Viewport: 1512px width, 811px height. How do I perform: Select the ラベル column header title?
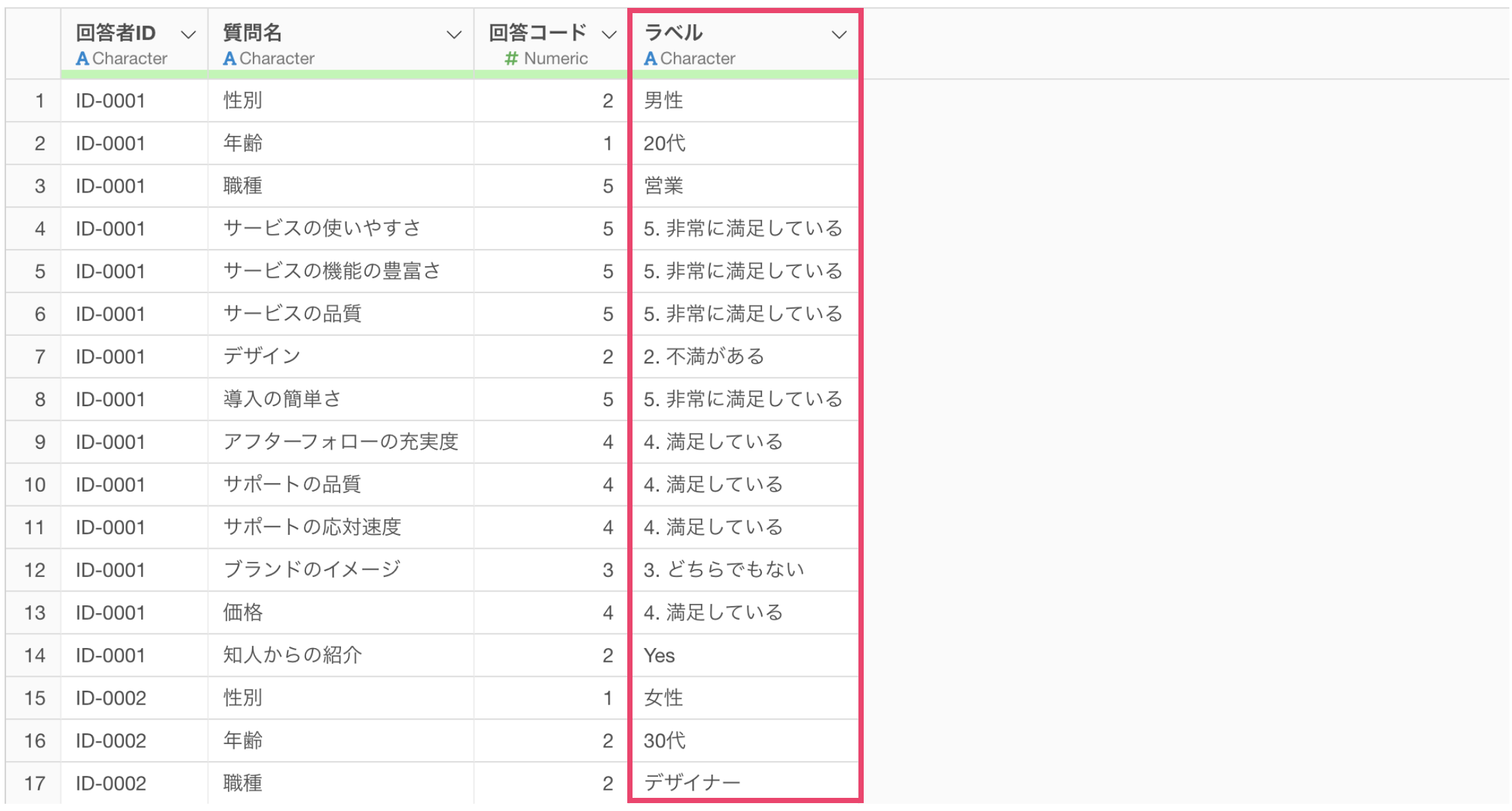673,32
